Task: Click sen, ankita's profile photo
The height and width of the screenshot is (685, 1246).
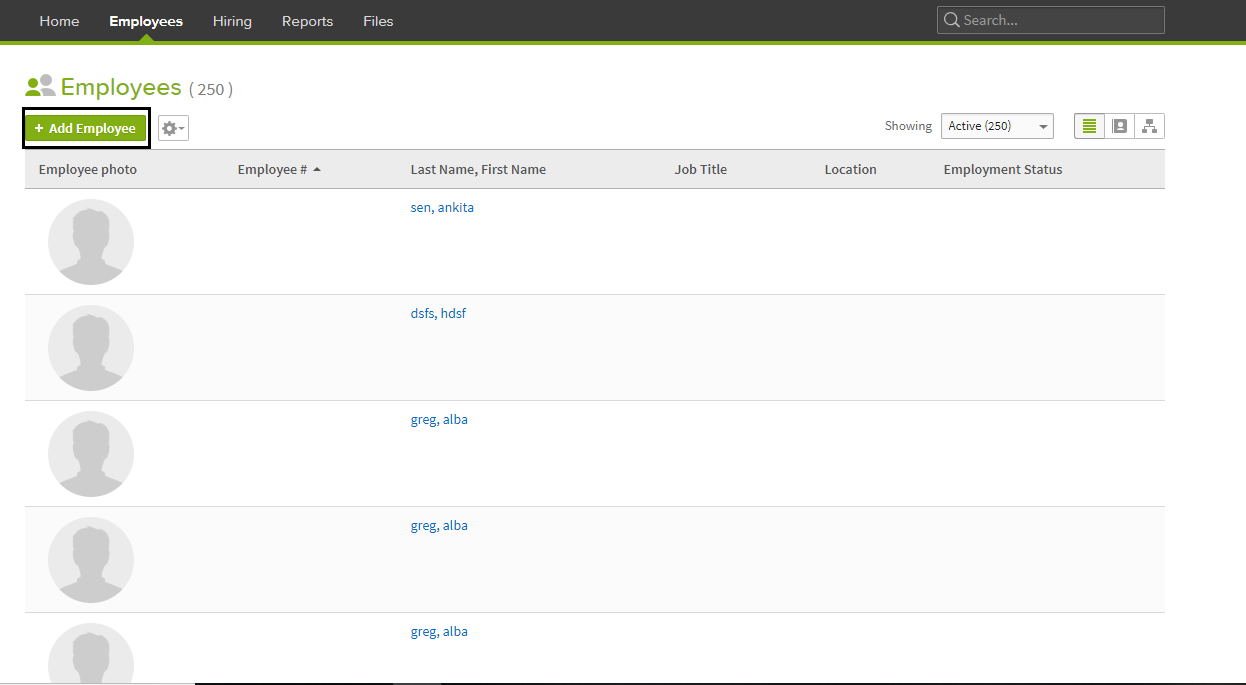Action: click(x=91, y=242)
